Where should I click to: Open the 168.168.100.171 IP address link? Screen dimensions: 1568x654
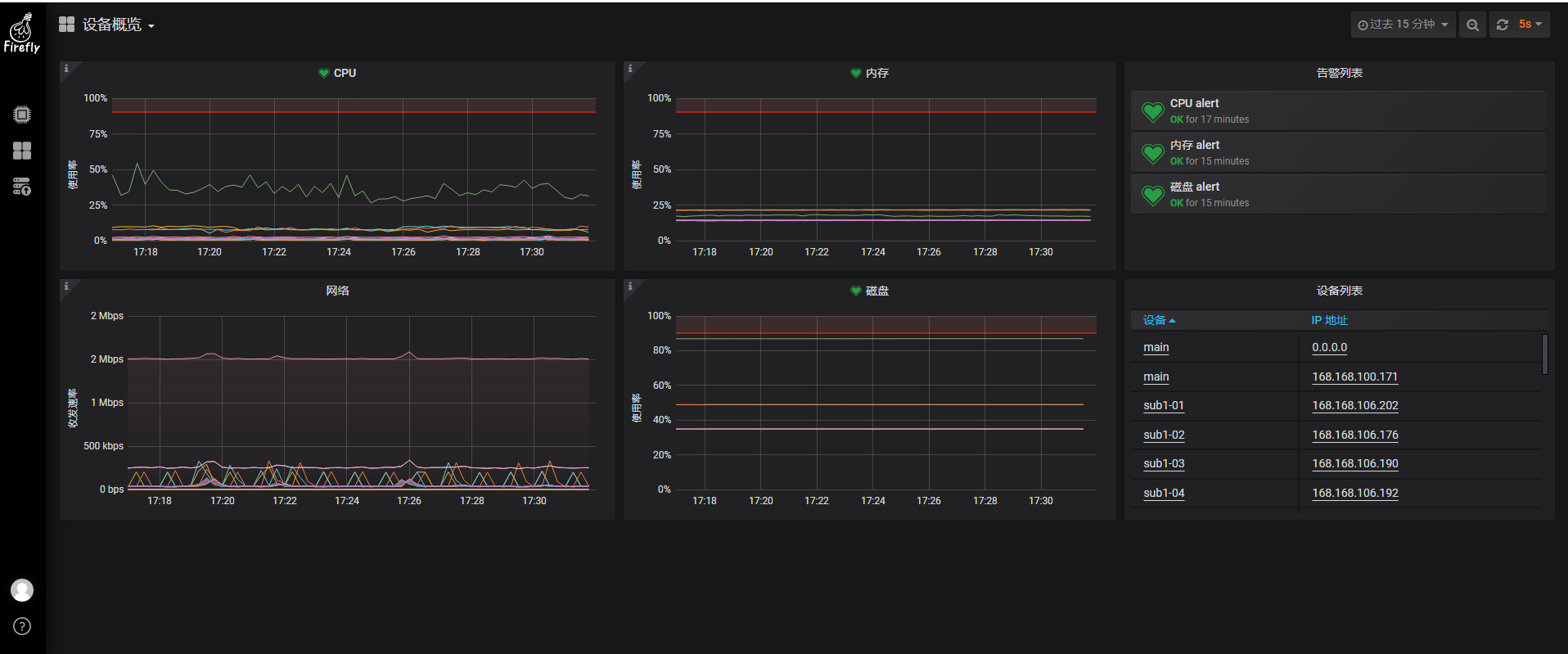click(x=1355, y=377)
